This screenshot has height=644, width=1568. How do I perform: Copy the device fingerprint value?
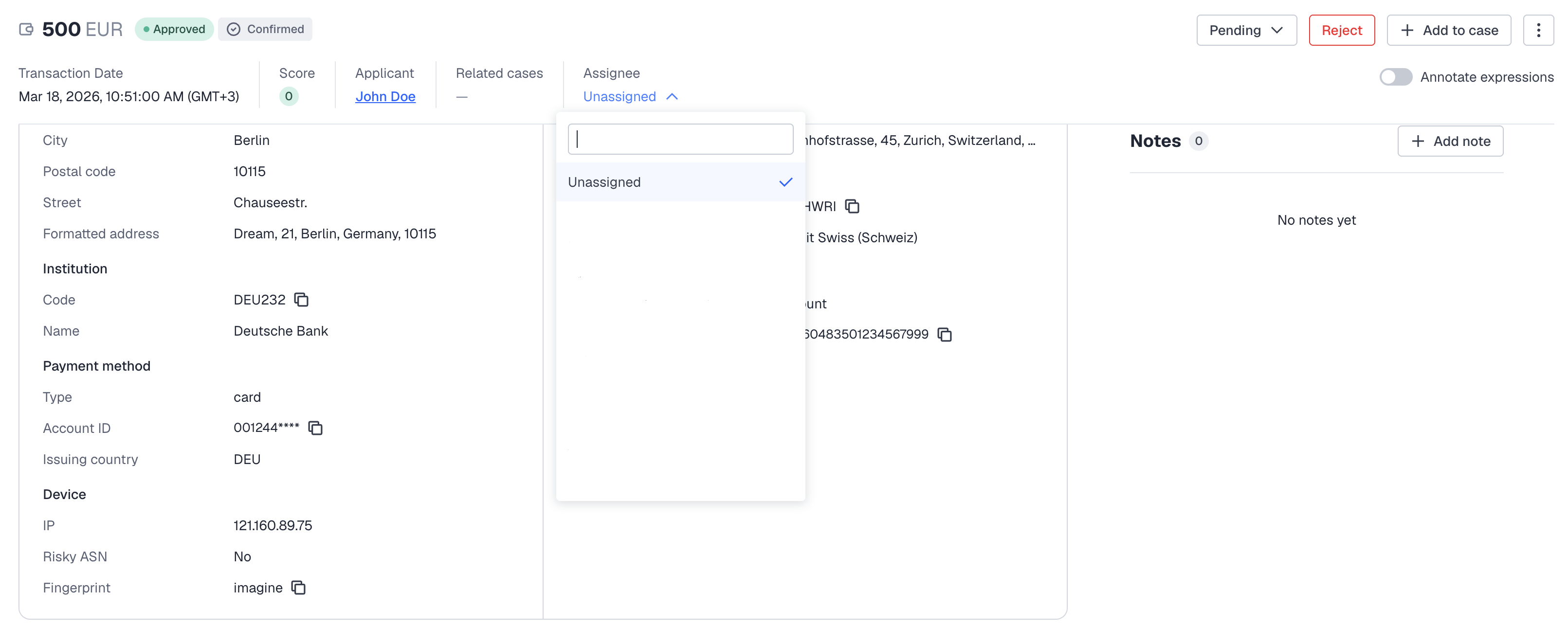point(298,588)
